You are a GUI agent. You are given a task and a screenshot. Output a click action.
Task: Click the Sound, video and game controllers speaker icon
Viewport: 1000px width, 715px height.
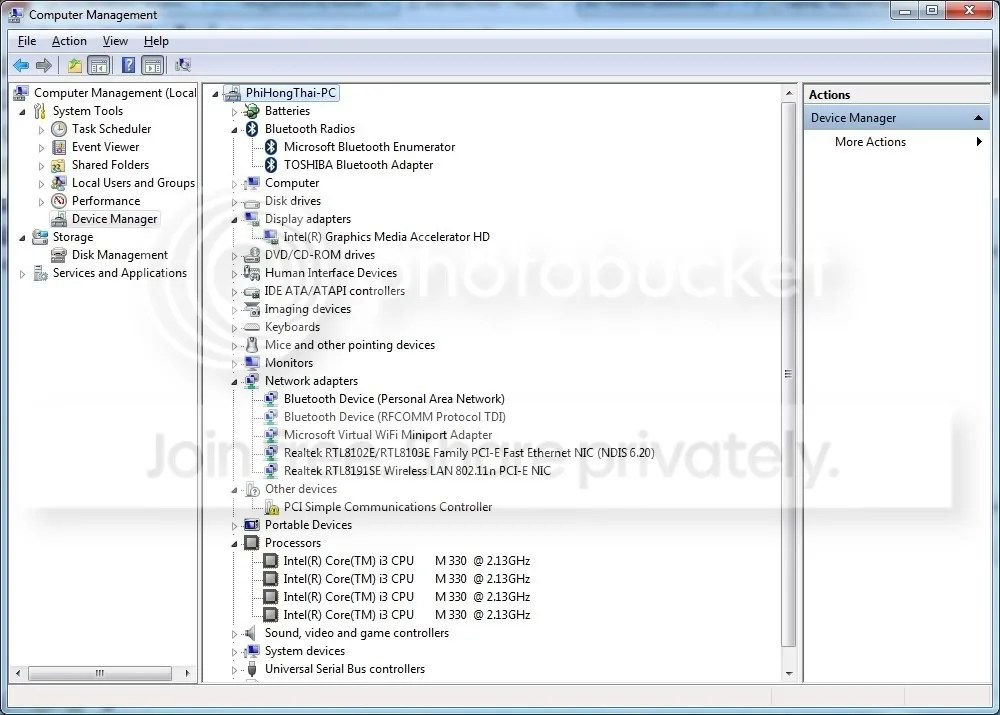251,633
